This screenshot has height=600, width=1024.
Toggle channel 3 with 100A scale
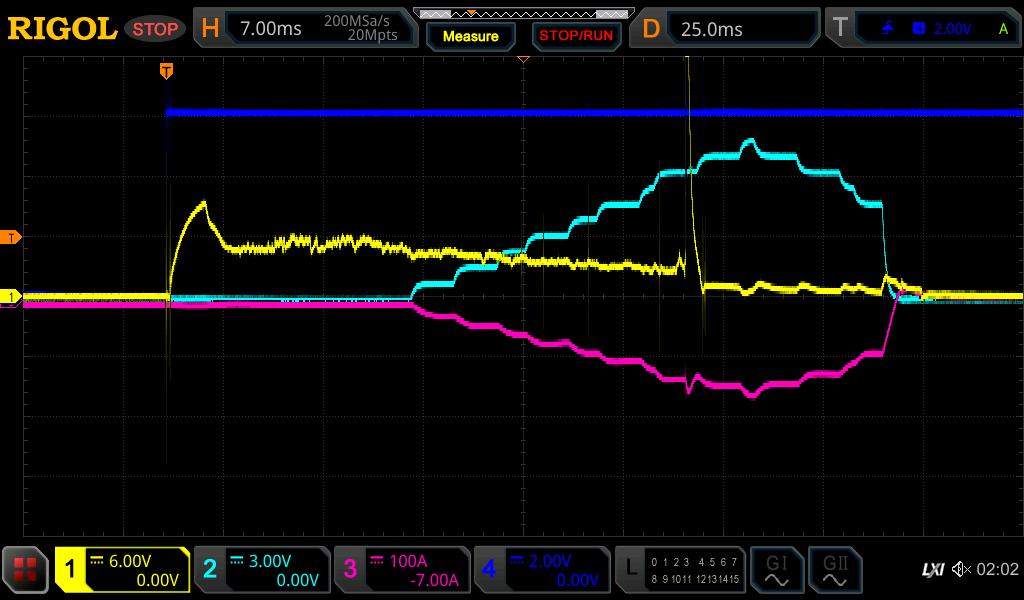402,570
